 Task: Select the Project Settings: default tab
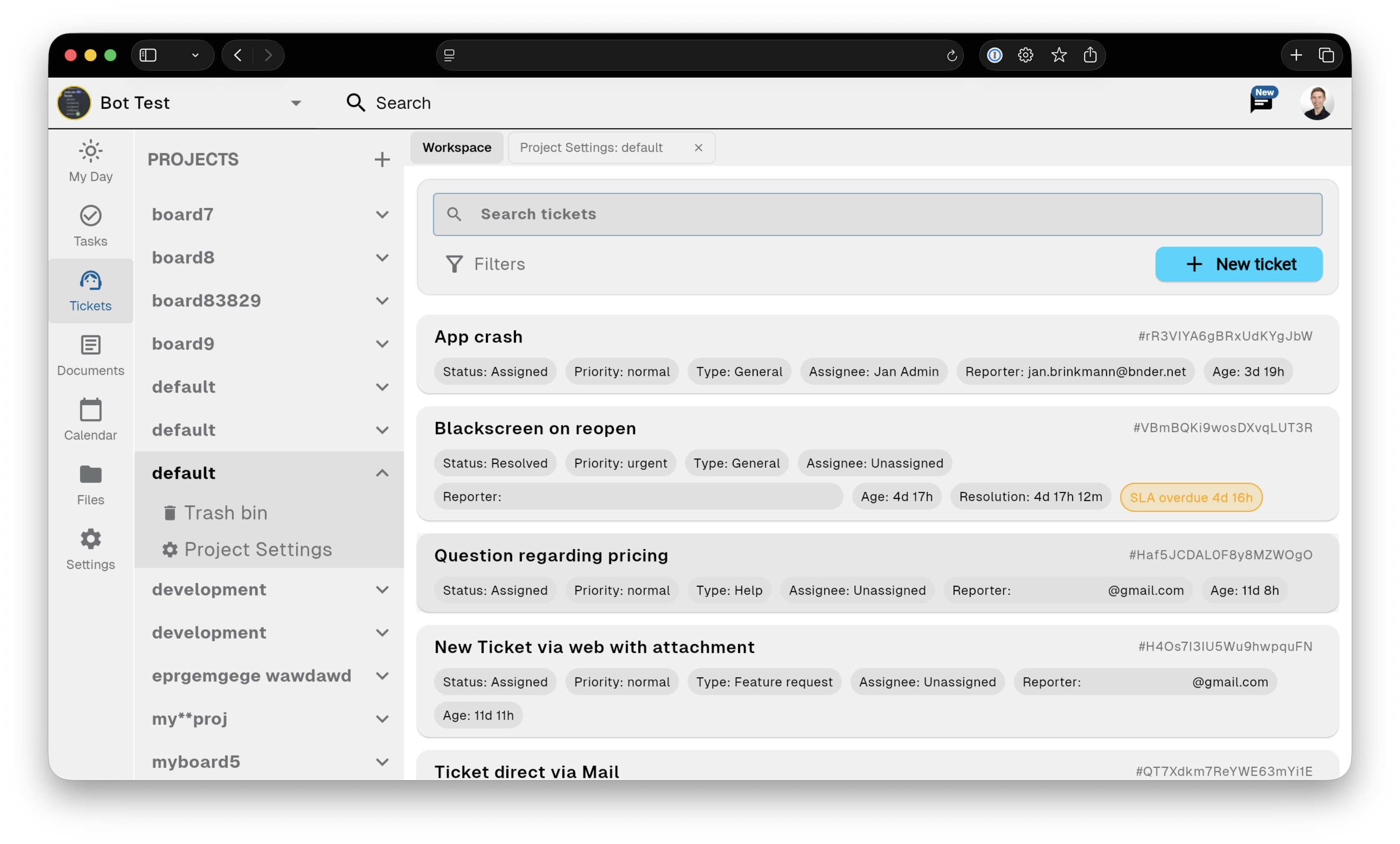coord(591,147)
